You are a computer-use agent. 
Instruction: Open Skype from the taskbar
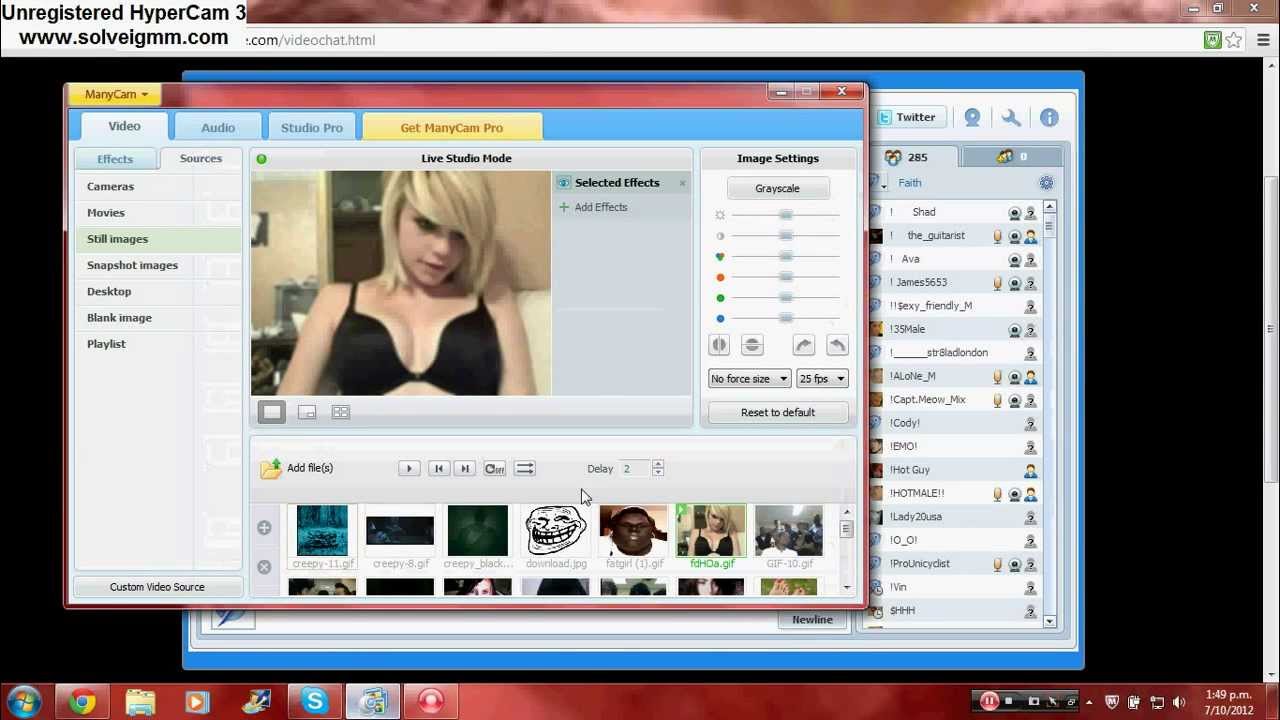click(314, 702)
